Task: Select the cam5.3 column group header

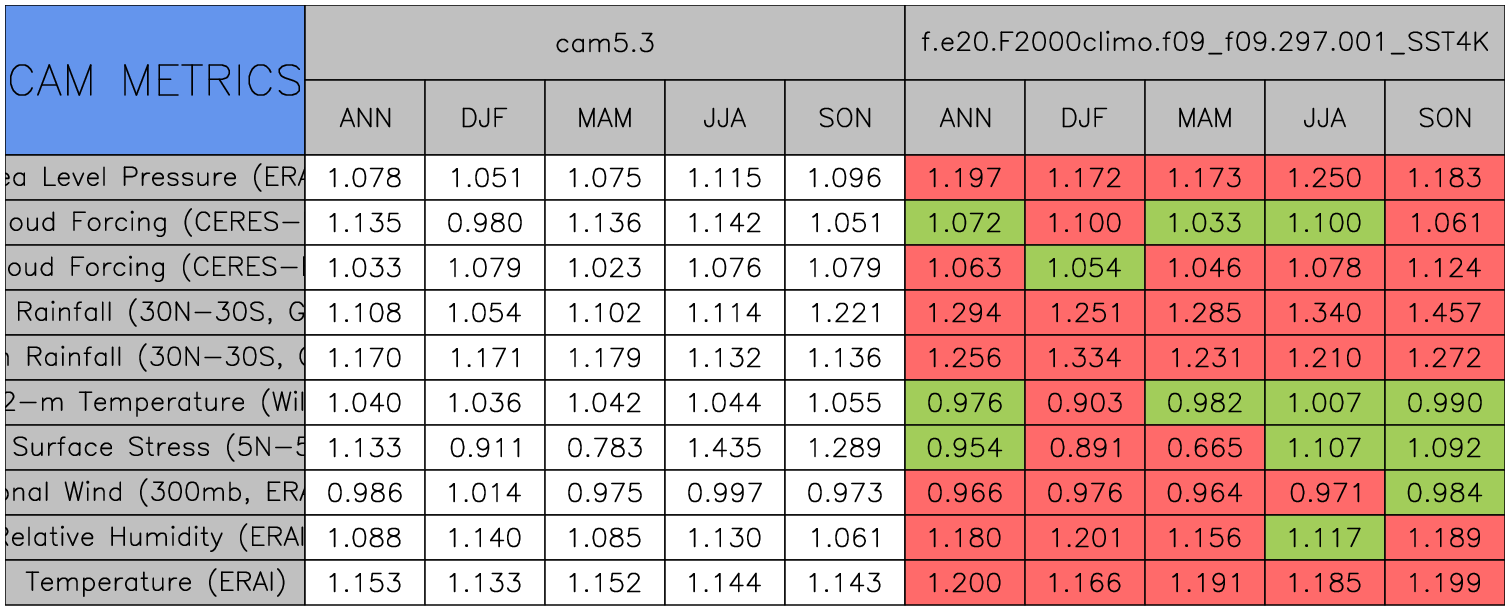Action: click(604, 43)
